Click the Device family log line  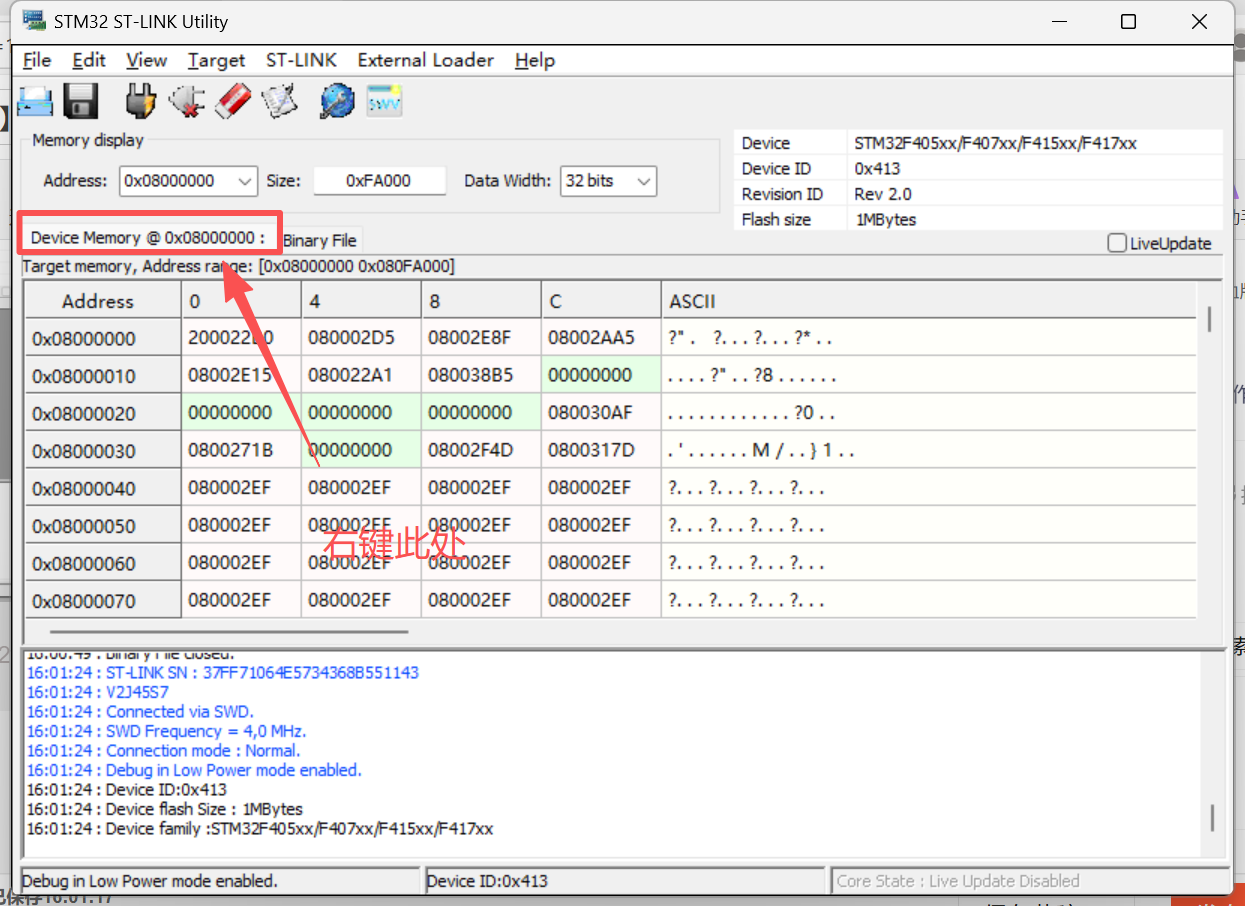(x=260, y=828)
